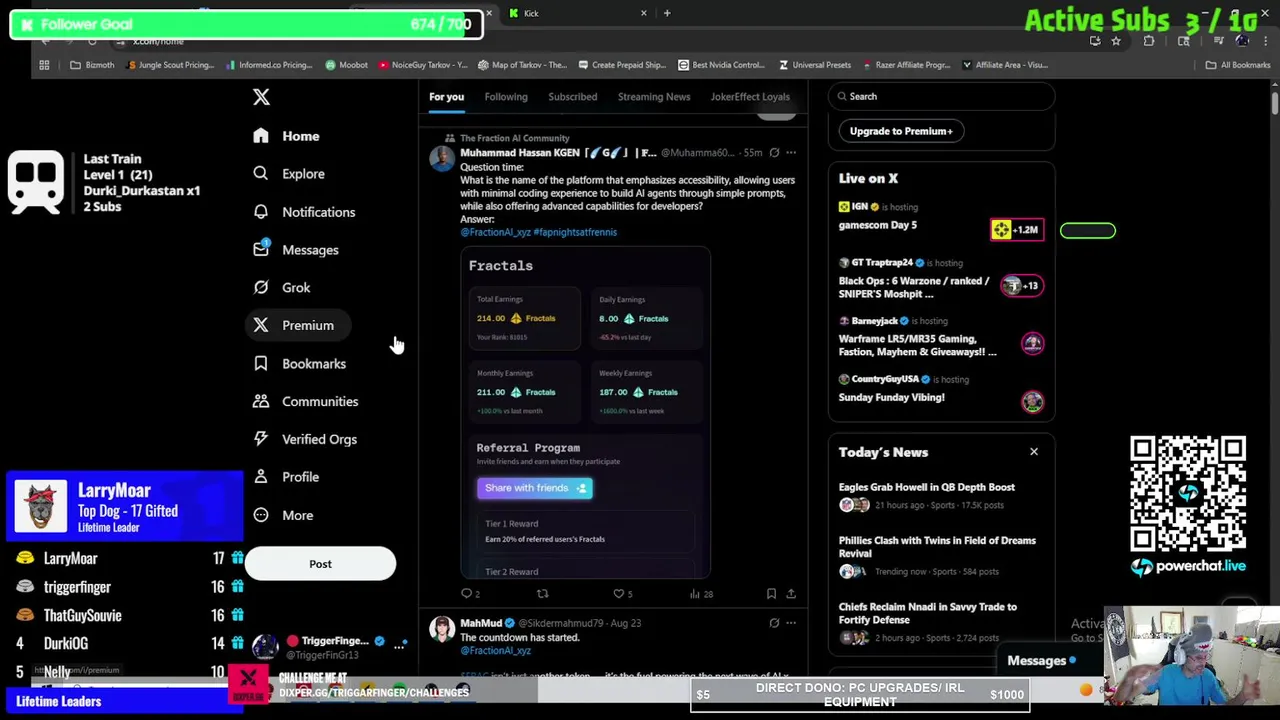Screen dimensions: 1280x720
Task: Open Barneyjack Warframe live stream
Action: (x=941, y=338)
